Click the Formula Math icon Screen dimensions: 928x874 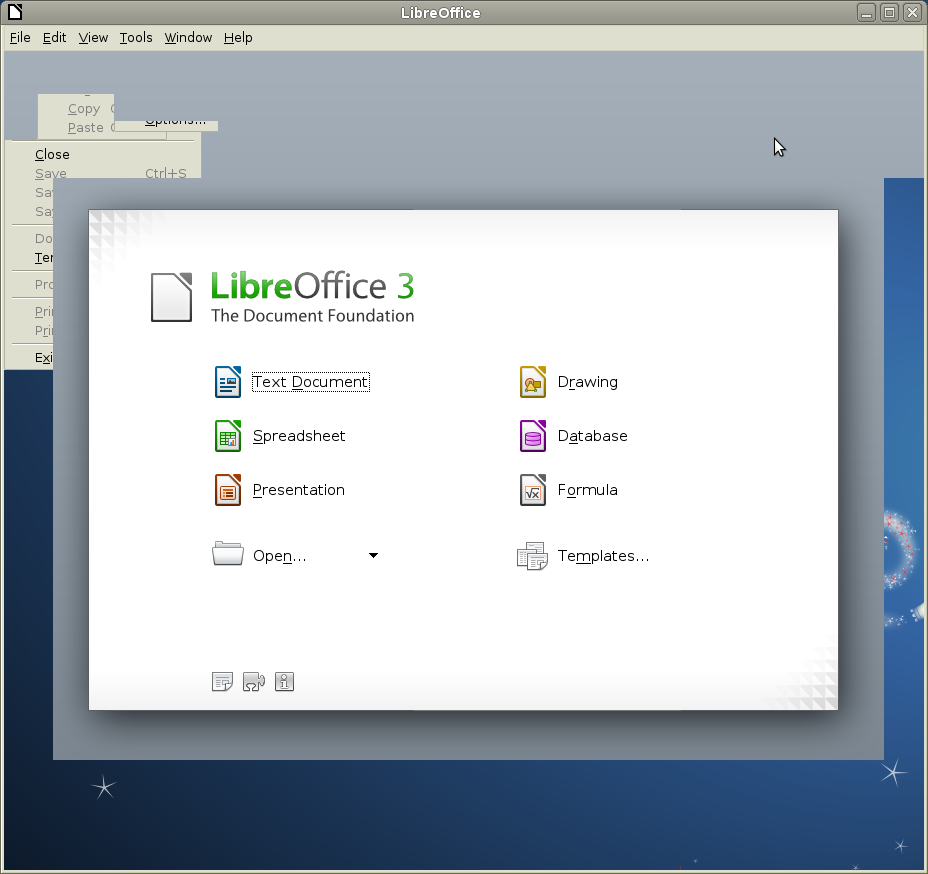pyautogui.click(x=533, y=489)
